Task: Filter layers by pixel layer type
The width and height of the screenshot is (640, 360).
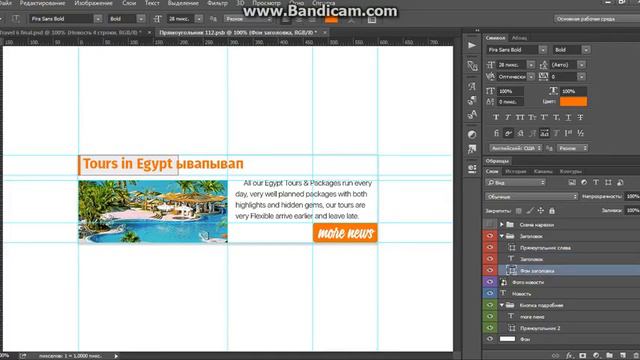Action: 572,182
